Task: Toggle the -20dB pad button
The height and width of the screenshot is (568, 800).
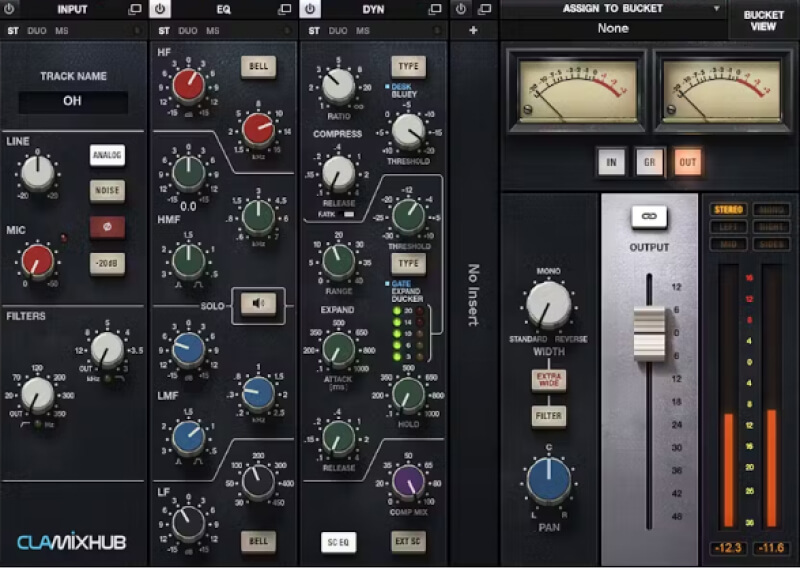Action: pyautogui.click(x=107, y=264)
